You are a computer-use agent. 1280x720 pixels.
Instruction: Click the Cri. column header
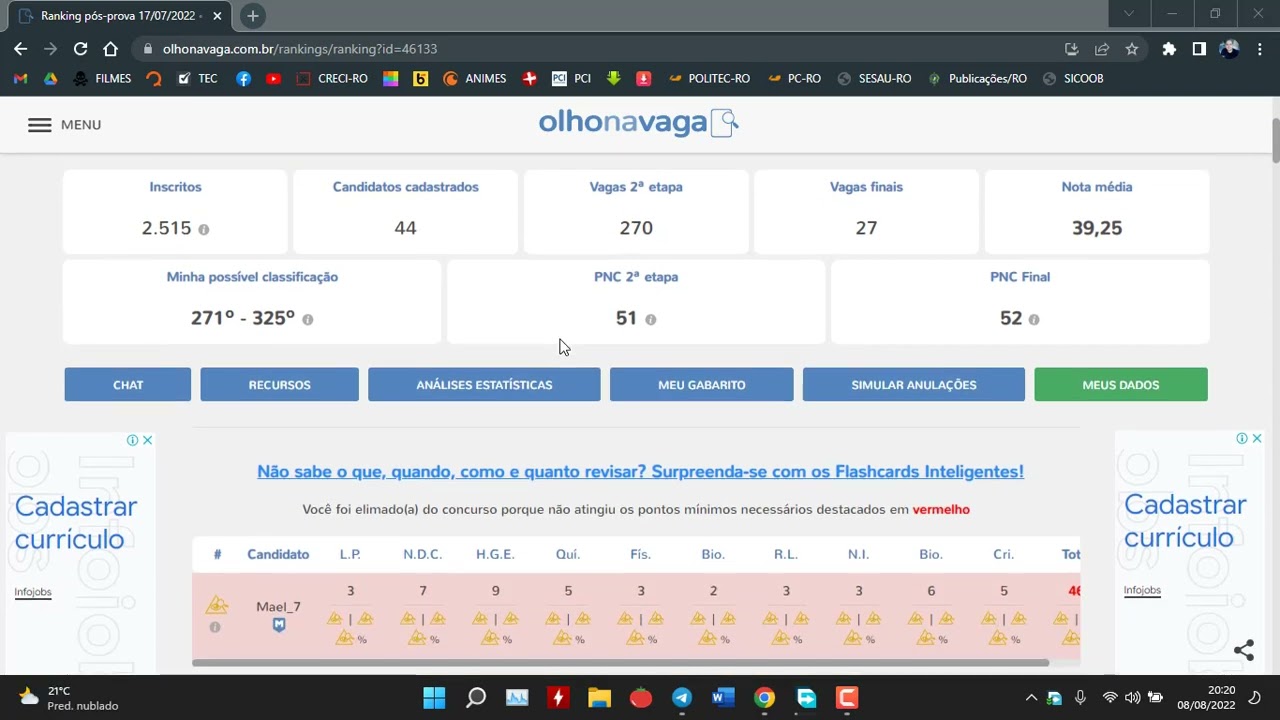pyautogui.click(x=1003, y=554)
